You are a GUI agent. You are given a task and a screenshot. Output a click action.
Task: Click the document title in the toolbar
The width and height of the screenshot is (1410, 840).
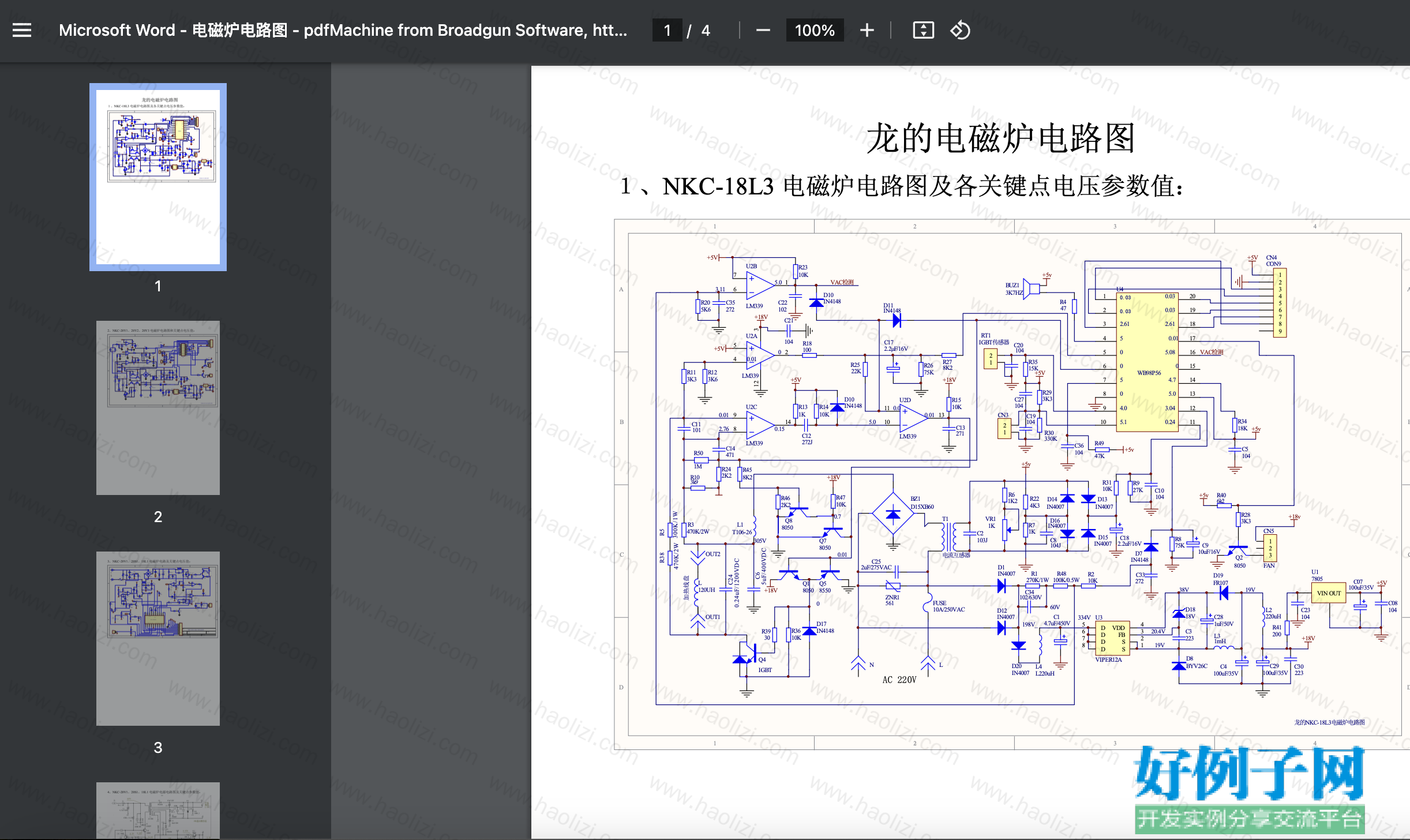[x=343, y=30]
